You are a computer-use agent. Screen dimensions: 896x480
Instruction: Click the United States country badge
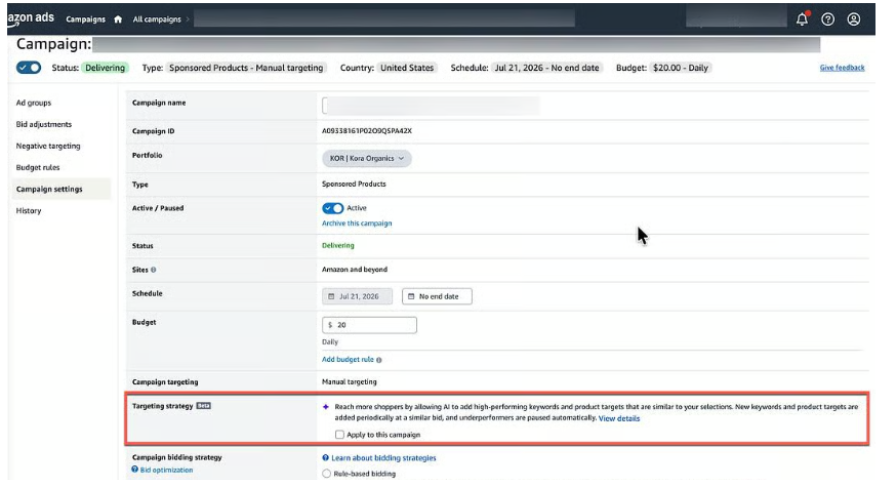click(x=407, y=68)
